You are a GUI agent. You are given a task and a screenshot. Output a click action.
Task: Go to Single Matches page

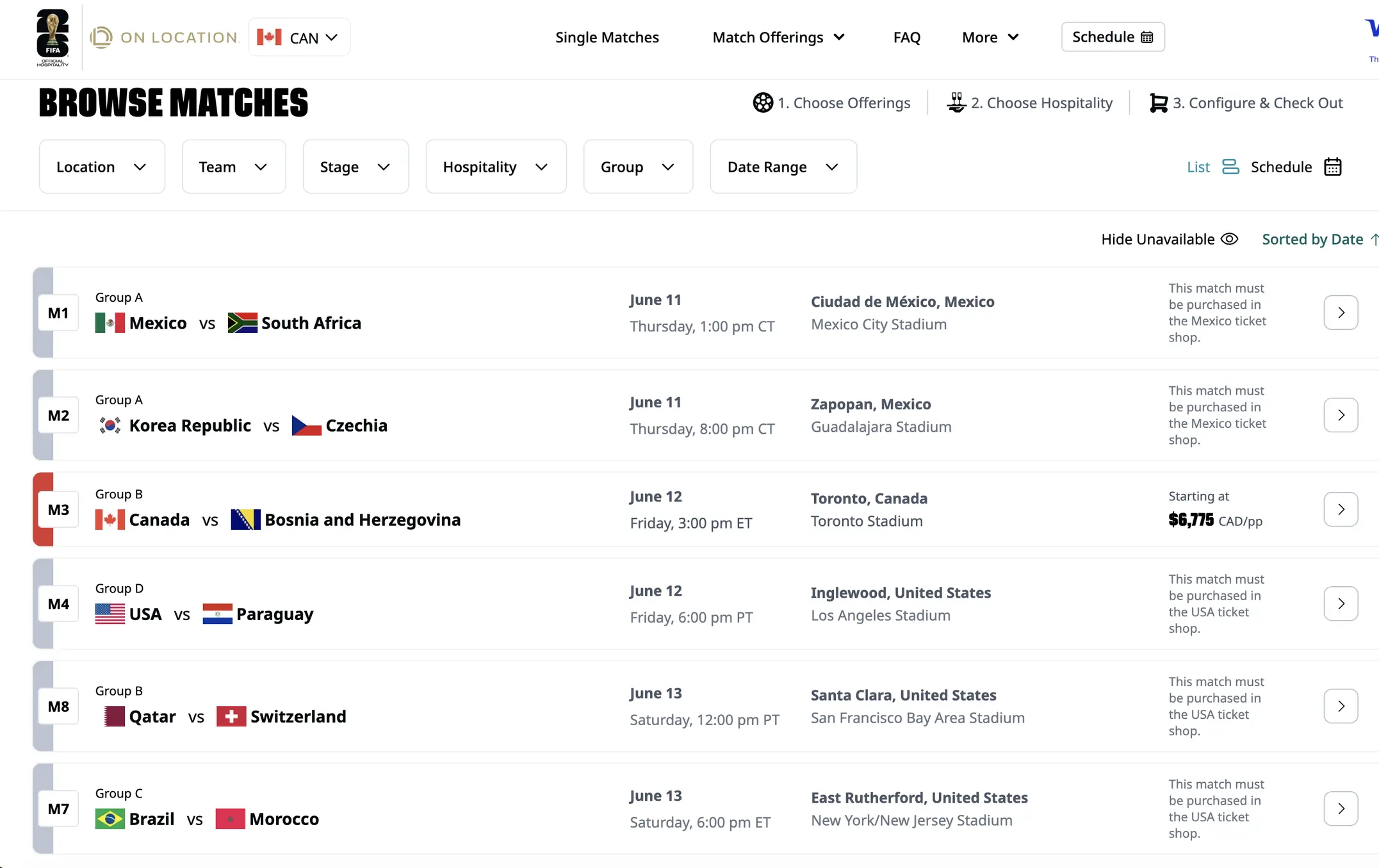(607, 37)
